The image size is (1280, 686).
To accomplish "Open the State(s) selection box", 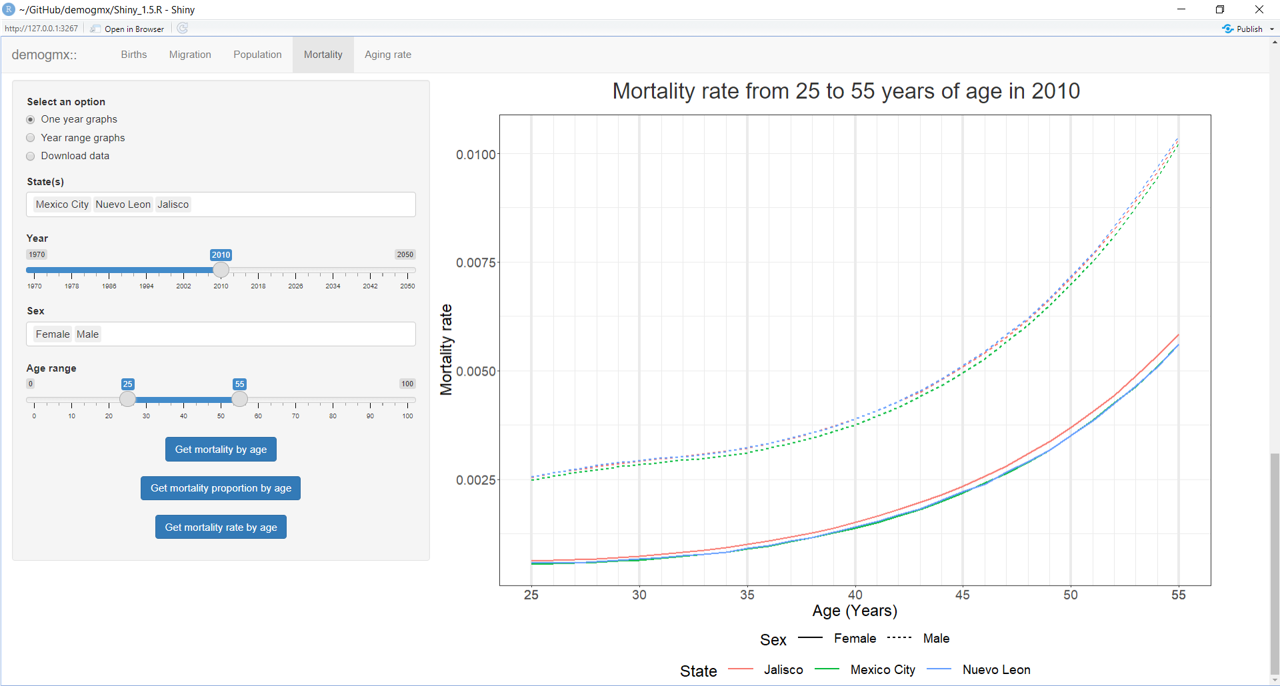I will click(x=300, y=204).
